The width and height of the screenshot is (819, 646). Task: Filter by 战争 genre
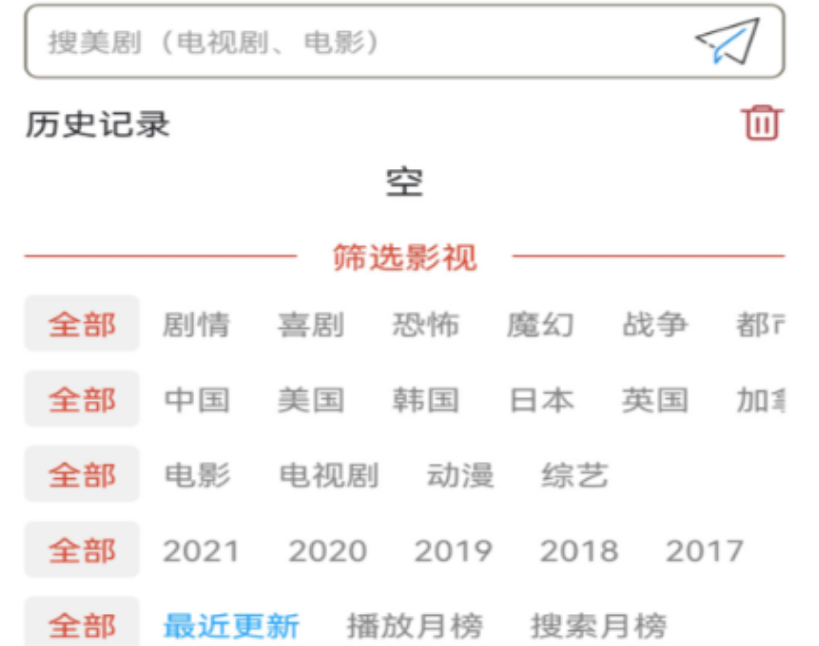(655, 325)
